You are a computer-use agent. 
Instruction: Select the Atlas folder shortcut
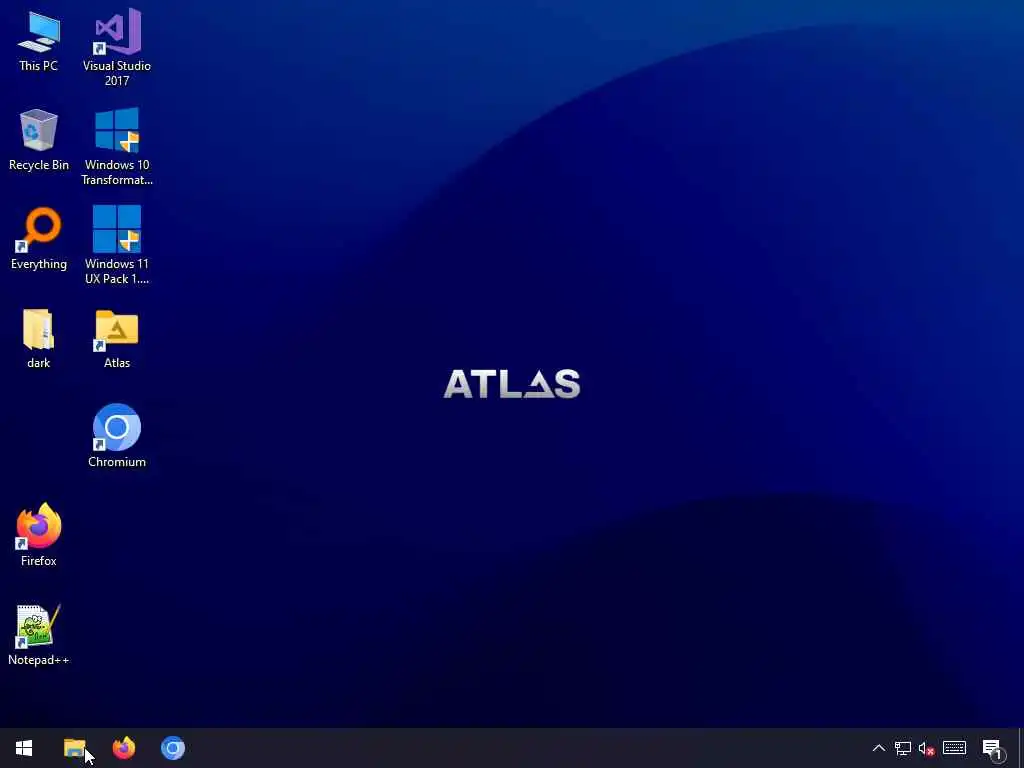pyautogui.click(x=117, y=338)
